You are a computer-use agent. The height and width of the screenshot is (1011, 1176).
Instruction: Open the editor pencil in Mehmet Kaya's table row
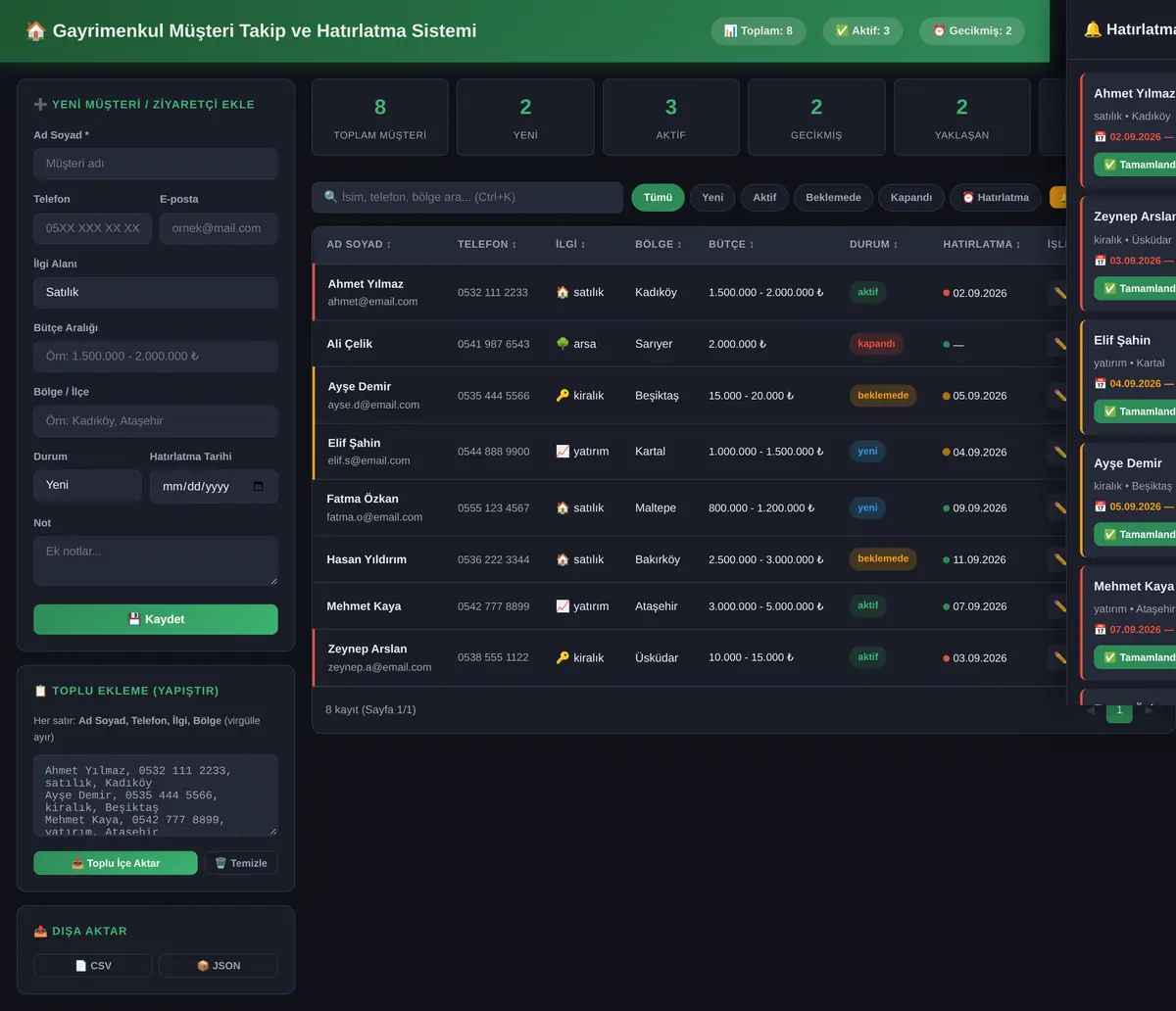click(1059, 606)
